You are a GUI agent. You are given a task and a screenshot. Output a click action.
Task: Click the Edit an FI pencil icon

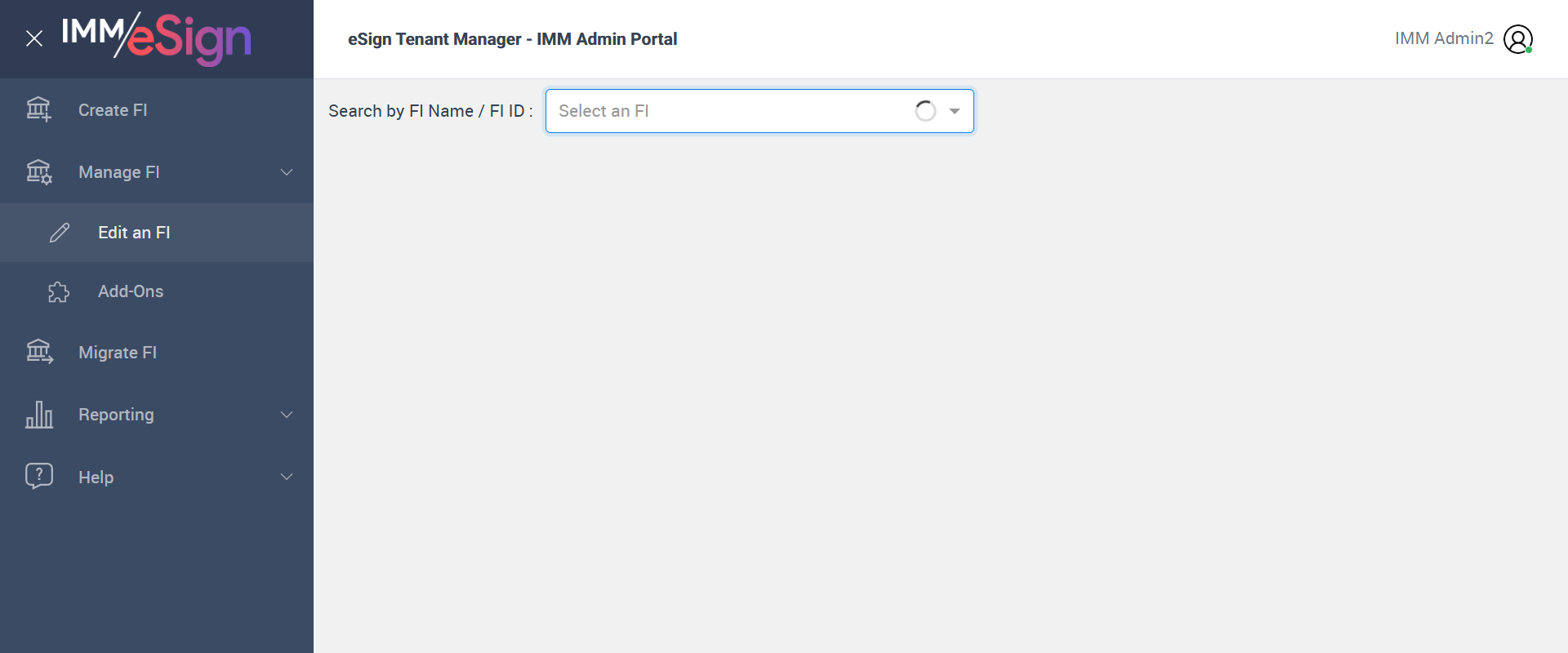pos(60,233)
